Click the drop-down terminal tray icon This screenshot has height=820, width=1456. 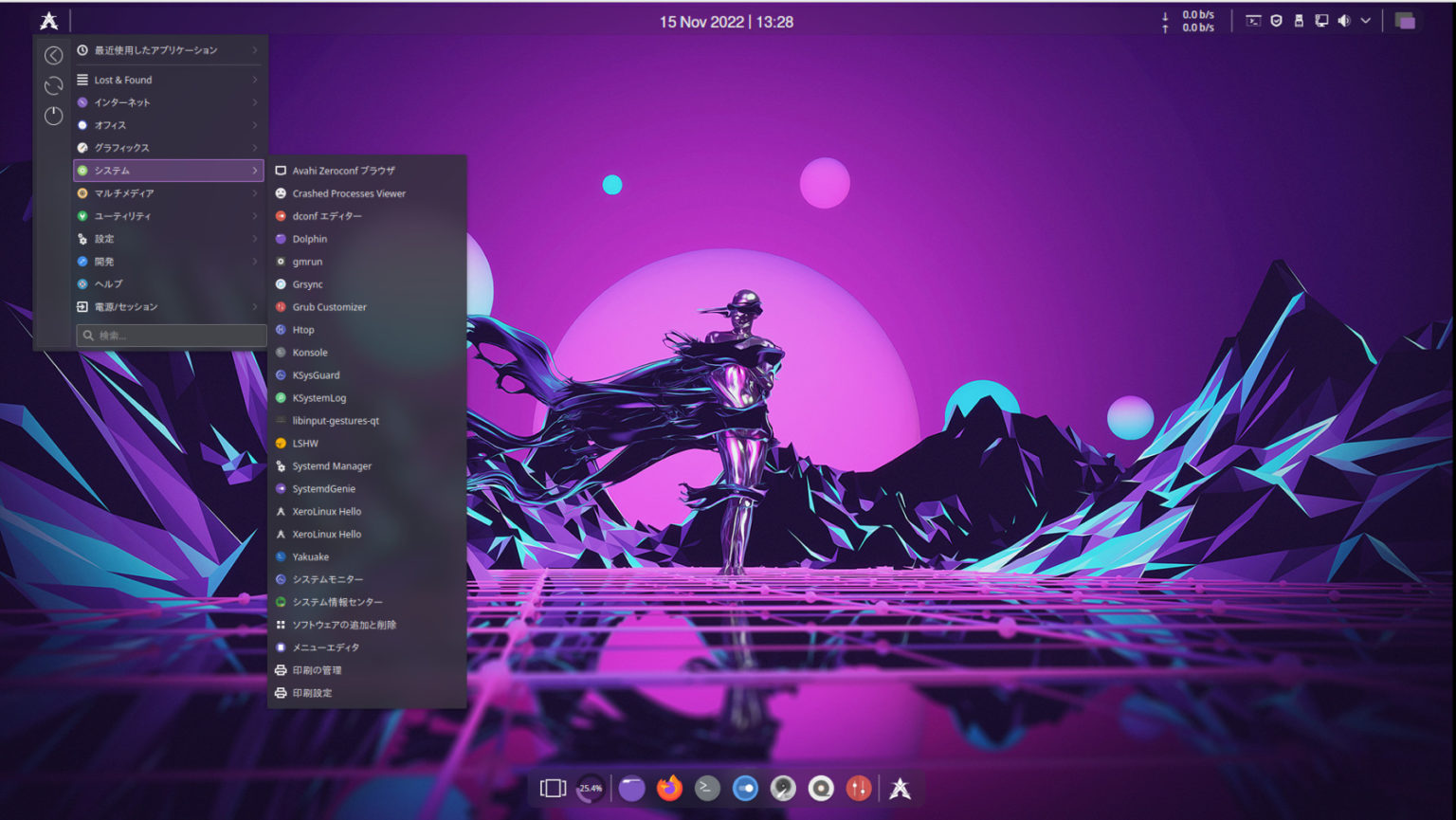(x=1254, y=20)
